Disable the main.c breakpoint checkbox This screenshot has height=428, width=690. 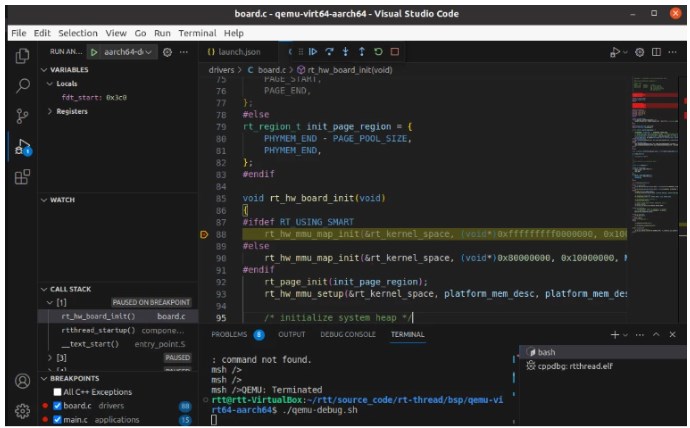coord(57,420)
